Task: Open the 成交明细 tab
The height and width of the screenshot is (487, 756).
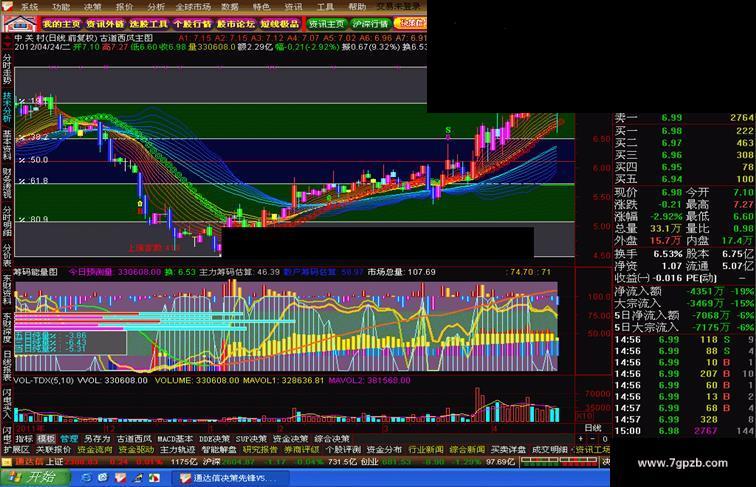Action: click(550, 450)
